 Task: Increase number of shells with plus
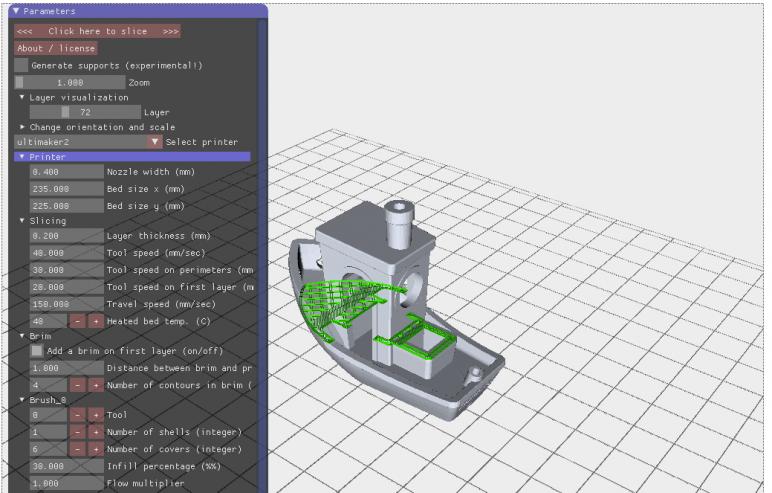96,432
